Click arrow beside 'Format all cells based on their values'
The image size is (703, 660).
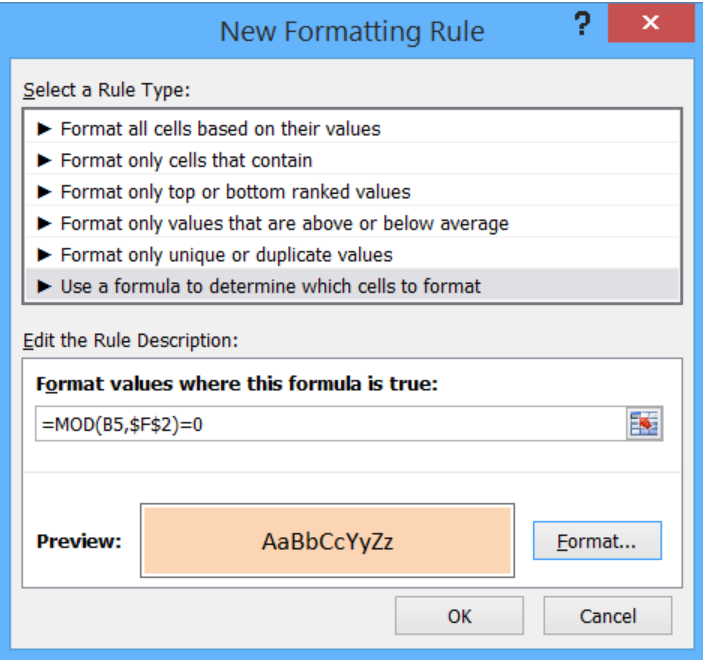[x=44, y=129]
